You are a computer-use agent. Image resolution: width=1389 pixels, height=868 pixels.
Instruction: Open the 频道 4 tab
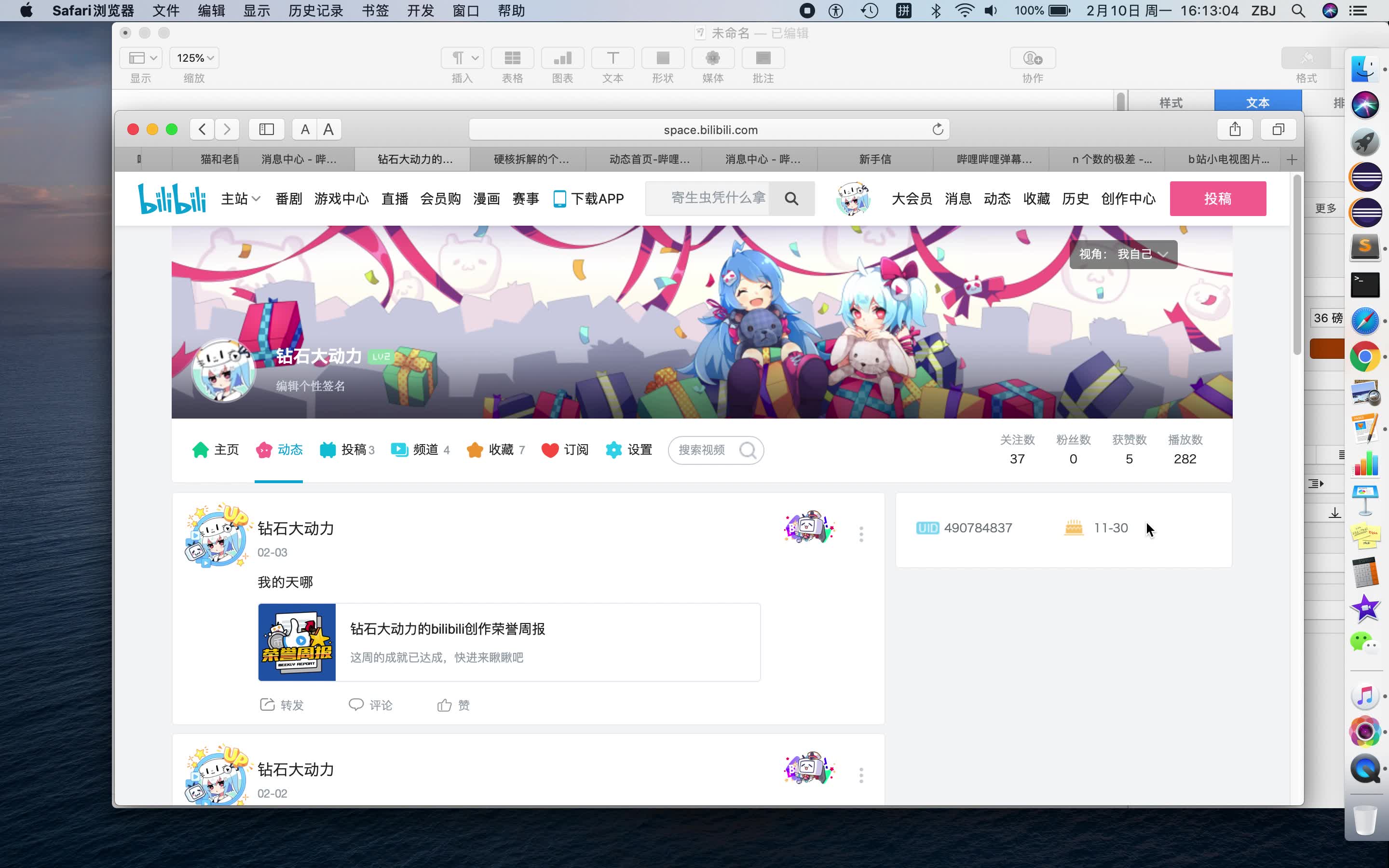[x=420, y=449]
